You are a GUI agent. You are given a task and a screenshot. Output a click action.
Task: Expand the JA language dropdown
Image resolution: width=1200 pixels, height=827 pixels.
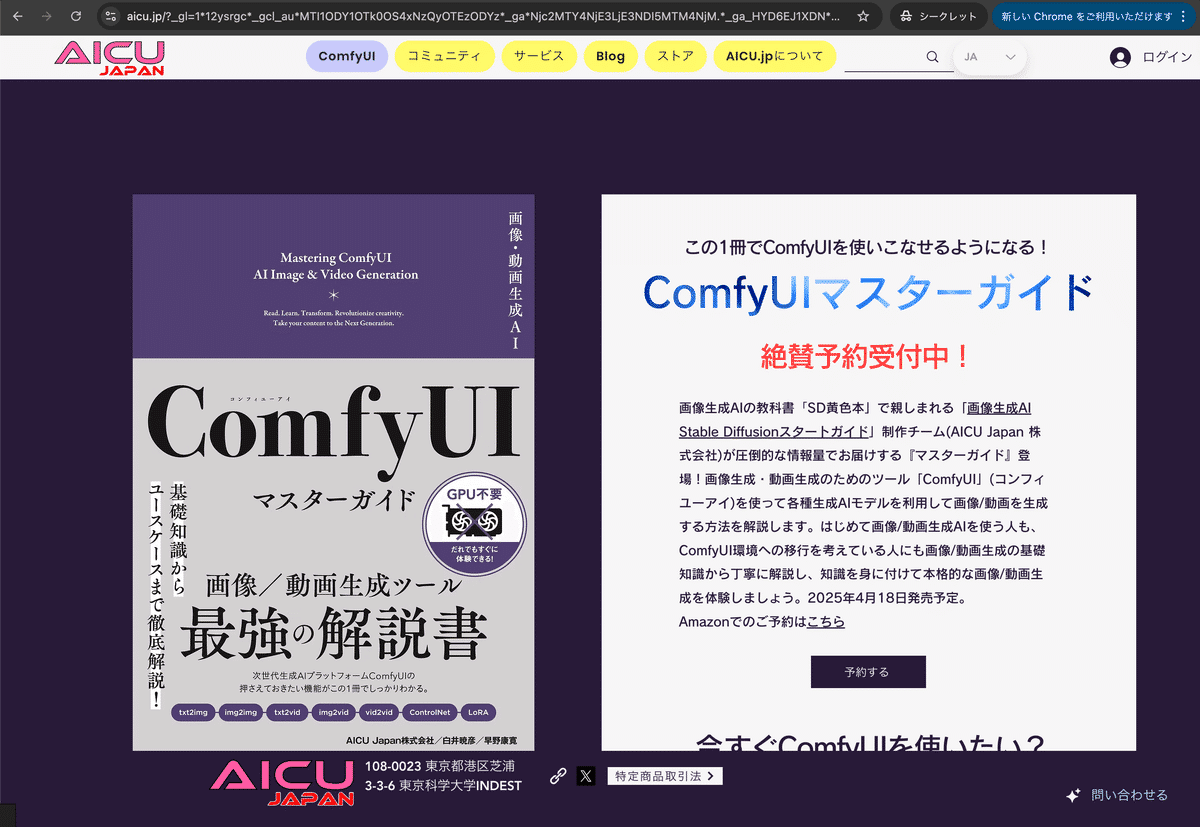pyautogui.click(x=990, y=57)
